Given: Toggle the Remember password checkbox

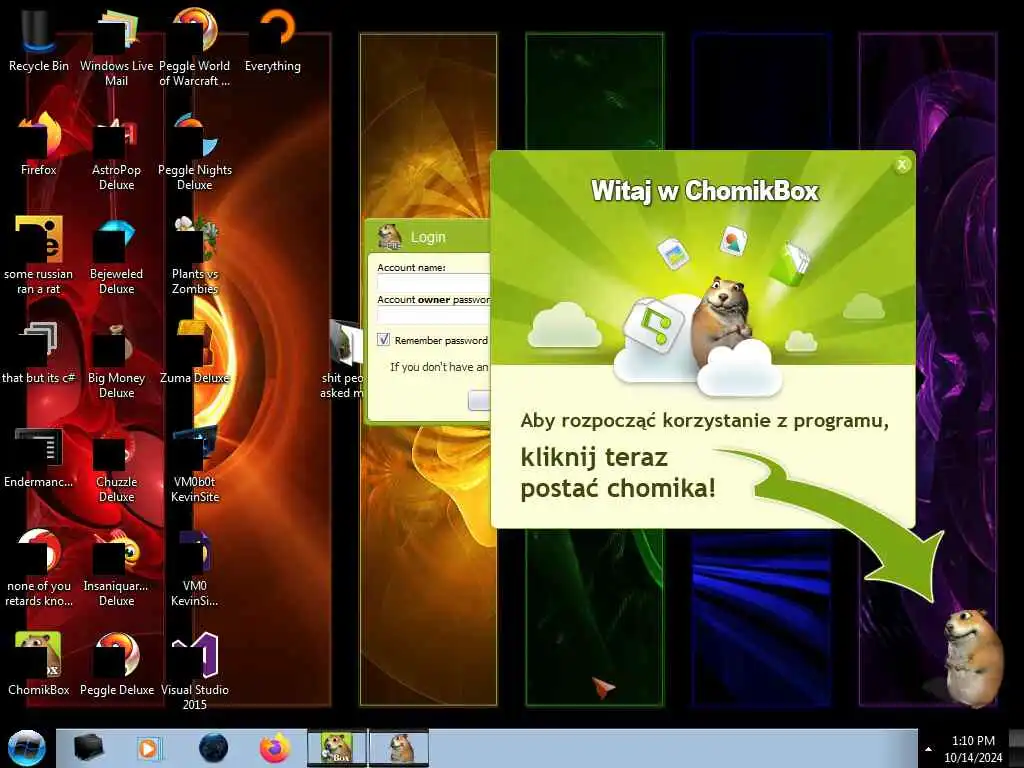Looking at the screenshot, I should pos(383,340).
